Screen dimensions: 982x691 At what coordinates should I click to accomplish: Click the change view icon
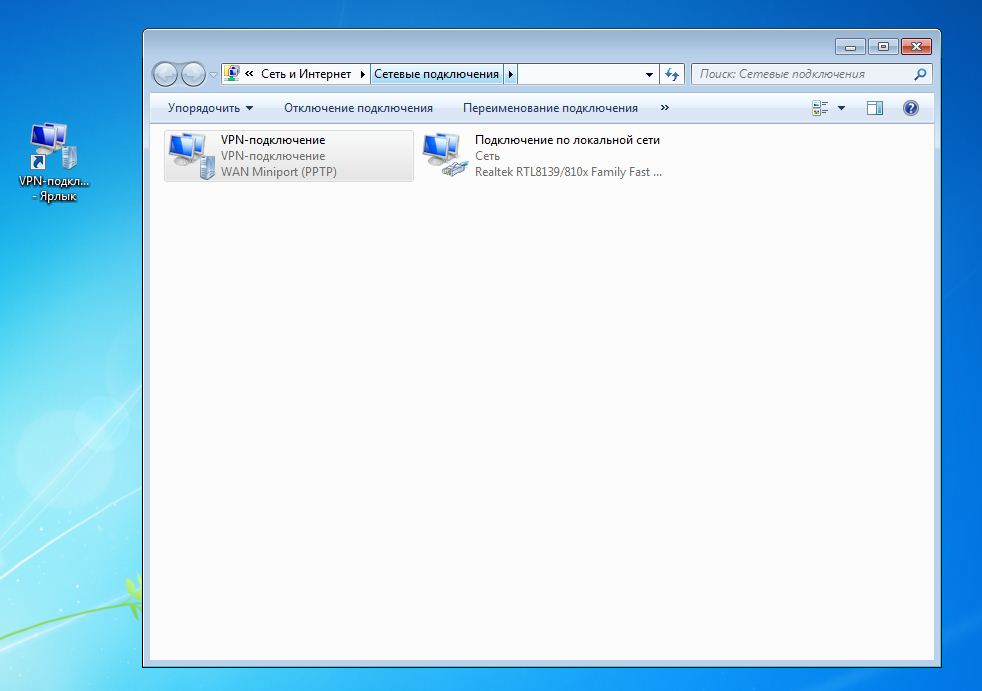point(821,108)
